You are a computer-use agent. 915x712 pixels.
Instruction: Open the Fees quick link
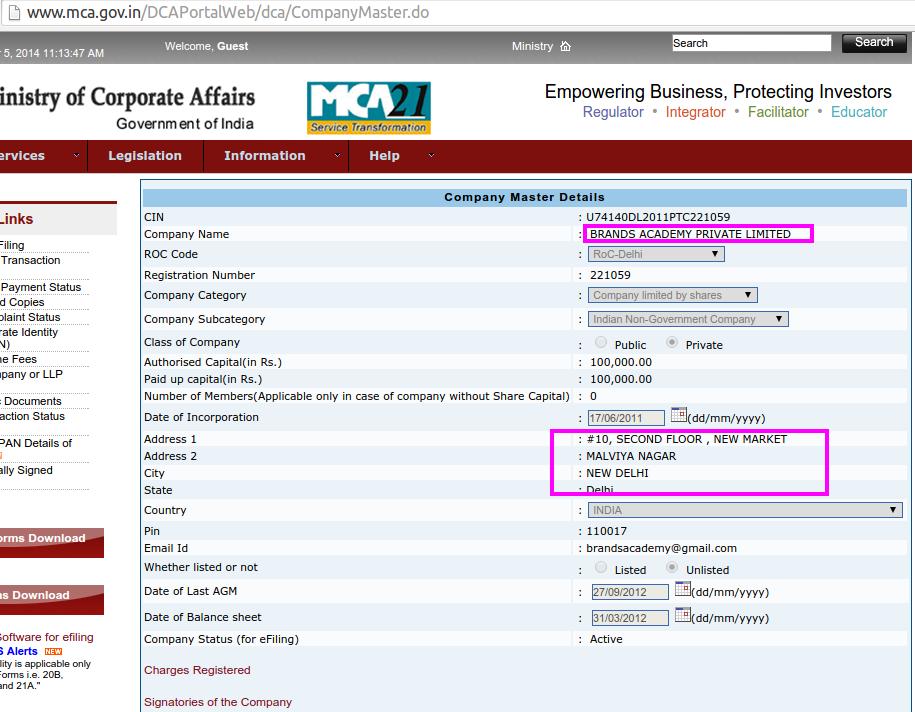tap(19, 359)
